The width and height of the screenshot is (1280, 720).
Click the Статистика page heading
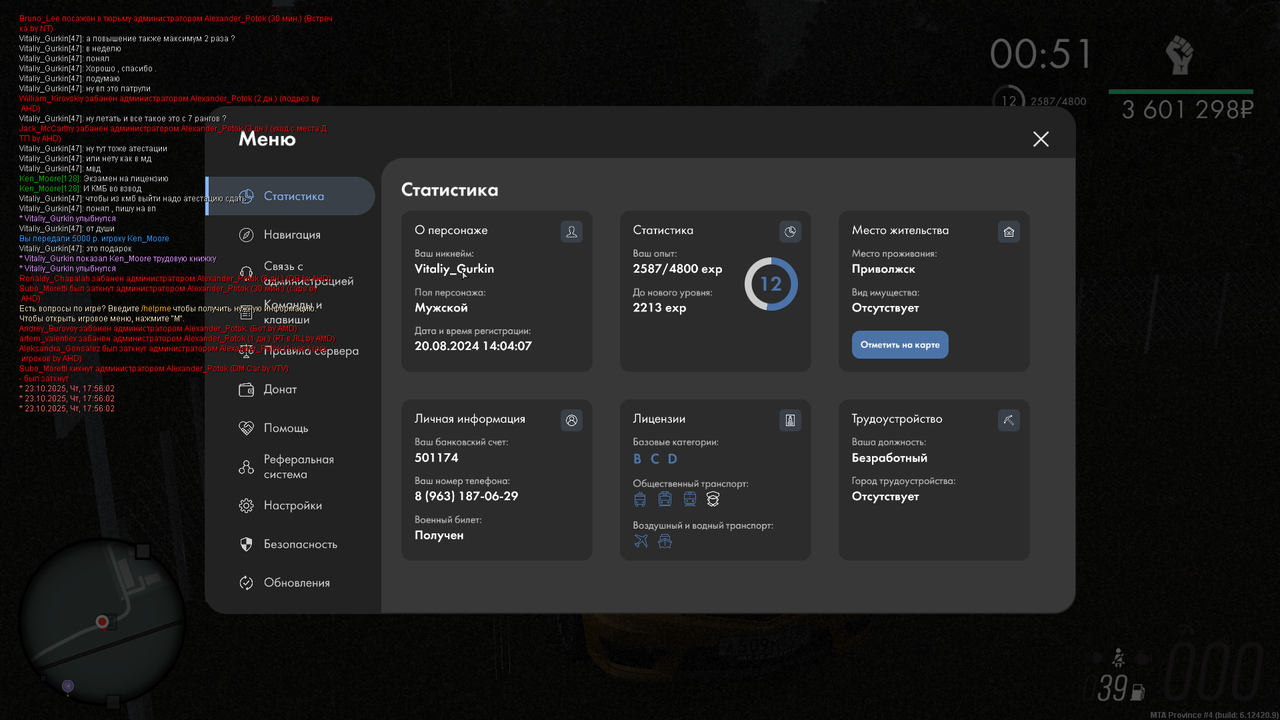pos(449,190)
